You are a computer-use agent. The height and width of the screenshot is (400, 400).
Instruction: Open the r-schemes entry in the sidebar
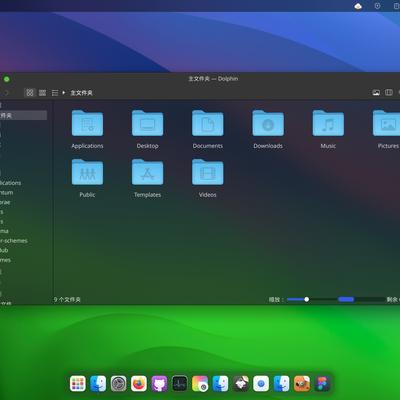(14, 241)
